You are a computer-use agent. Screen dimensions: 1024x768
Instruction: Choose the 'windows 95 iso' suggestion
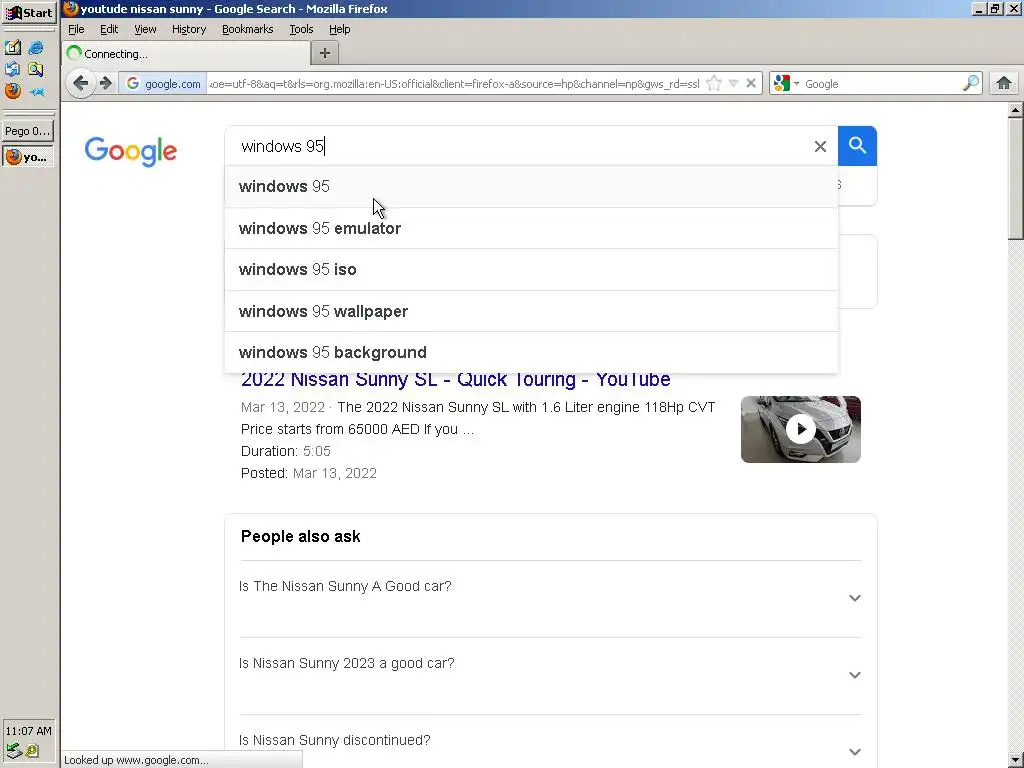531,270
